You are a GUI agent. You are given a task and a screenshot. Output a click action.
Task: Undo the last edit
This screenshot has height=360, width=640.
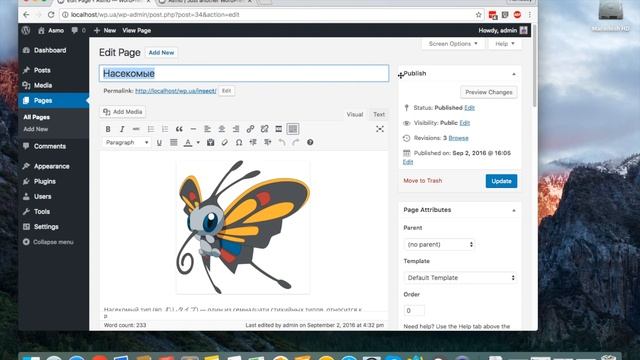click(282, 142)
